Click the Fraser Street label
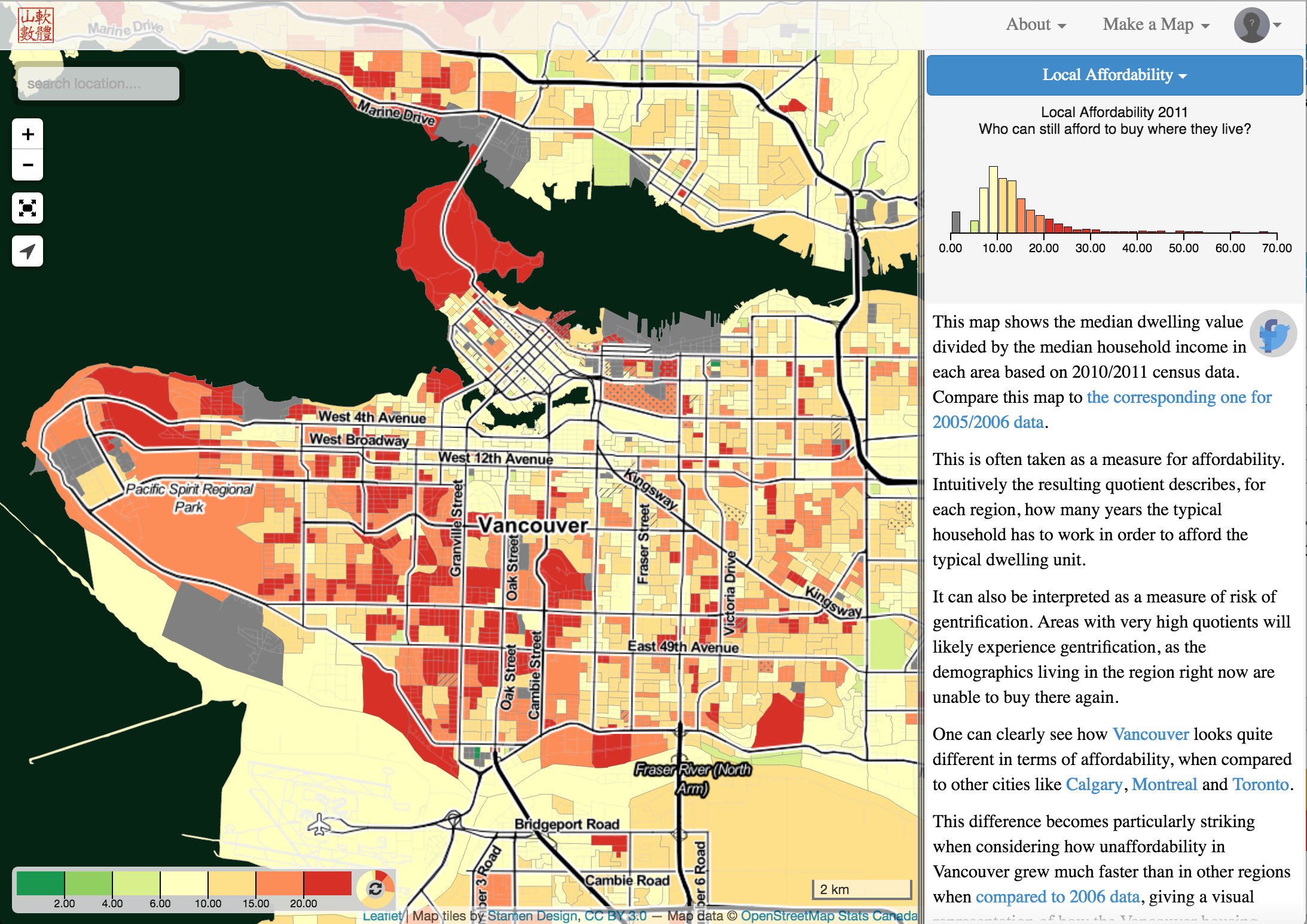1307x924 pixels. [643, 544]
